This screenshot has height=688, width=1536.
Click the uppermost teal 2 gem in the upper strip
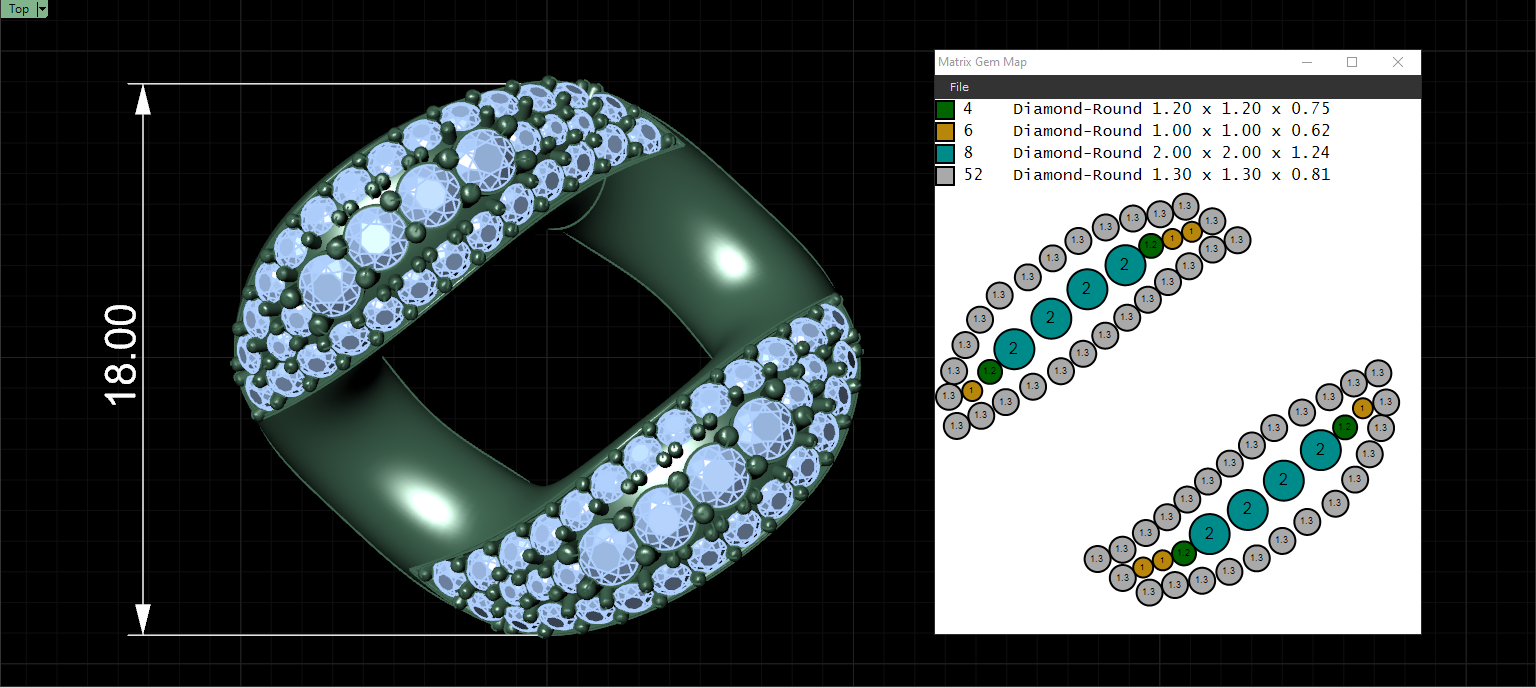click(1125, 264)
